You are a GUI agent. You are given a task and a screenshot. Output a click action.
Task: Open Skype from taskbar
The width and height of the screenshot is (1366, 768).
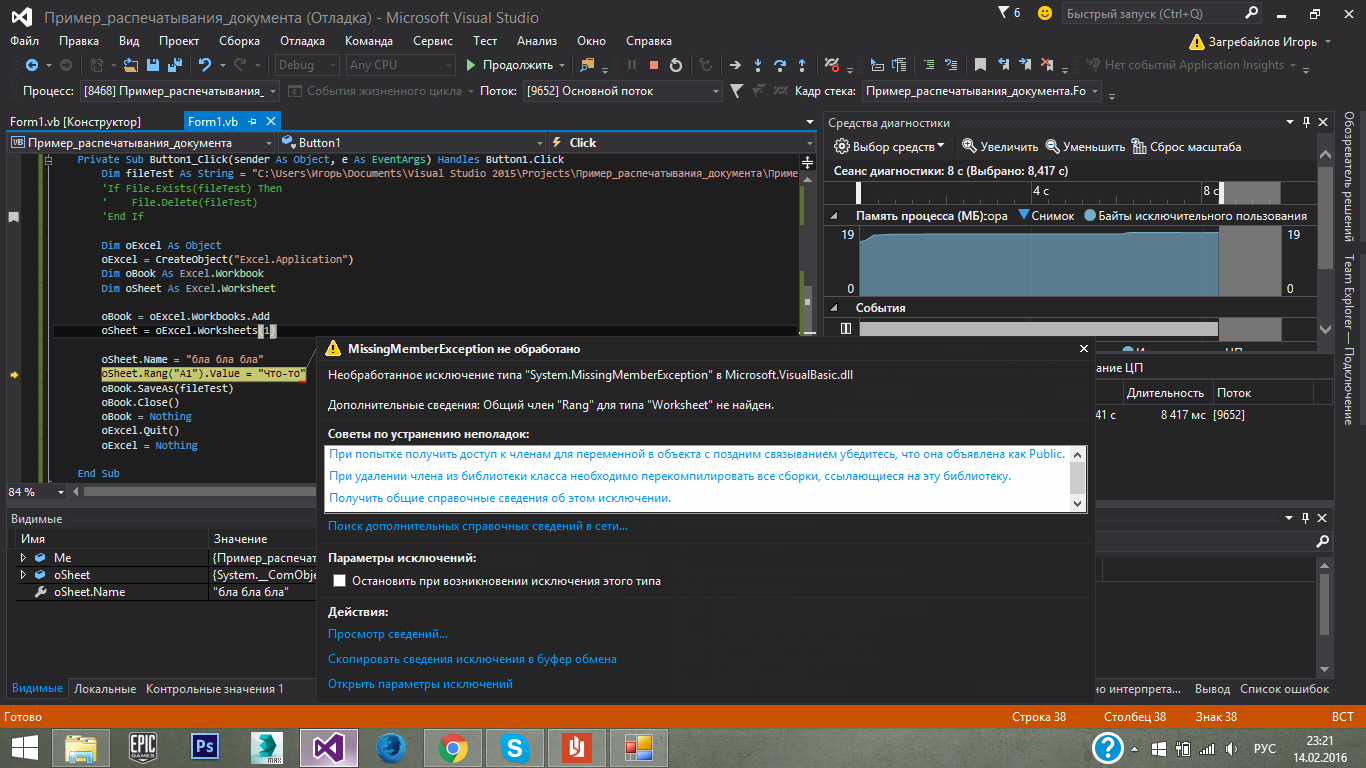pyautogui.click(x=515, y=747)
